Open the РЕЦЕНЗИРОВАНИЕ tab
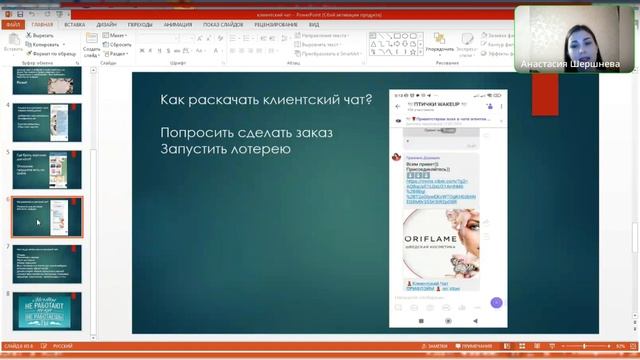This screenshot has width=640, height=360. coord(276,24)
